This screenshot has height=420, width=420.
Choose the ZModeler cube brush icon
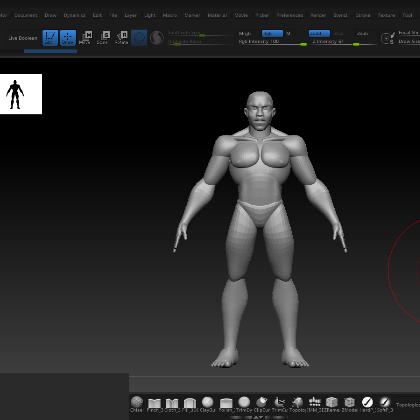tap(349, 404)
